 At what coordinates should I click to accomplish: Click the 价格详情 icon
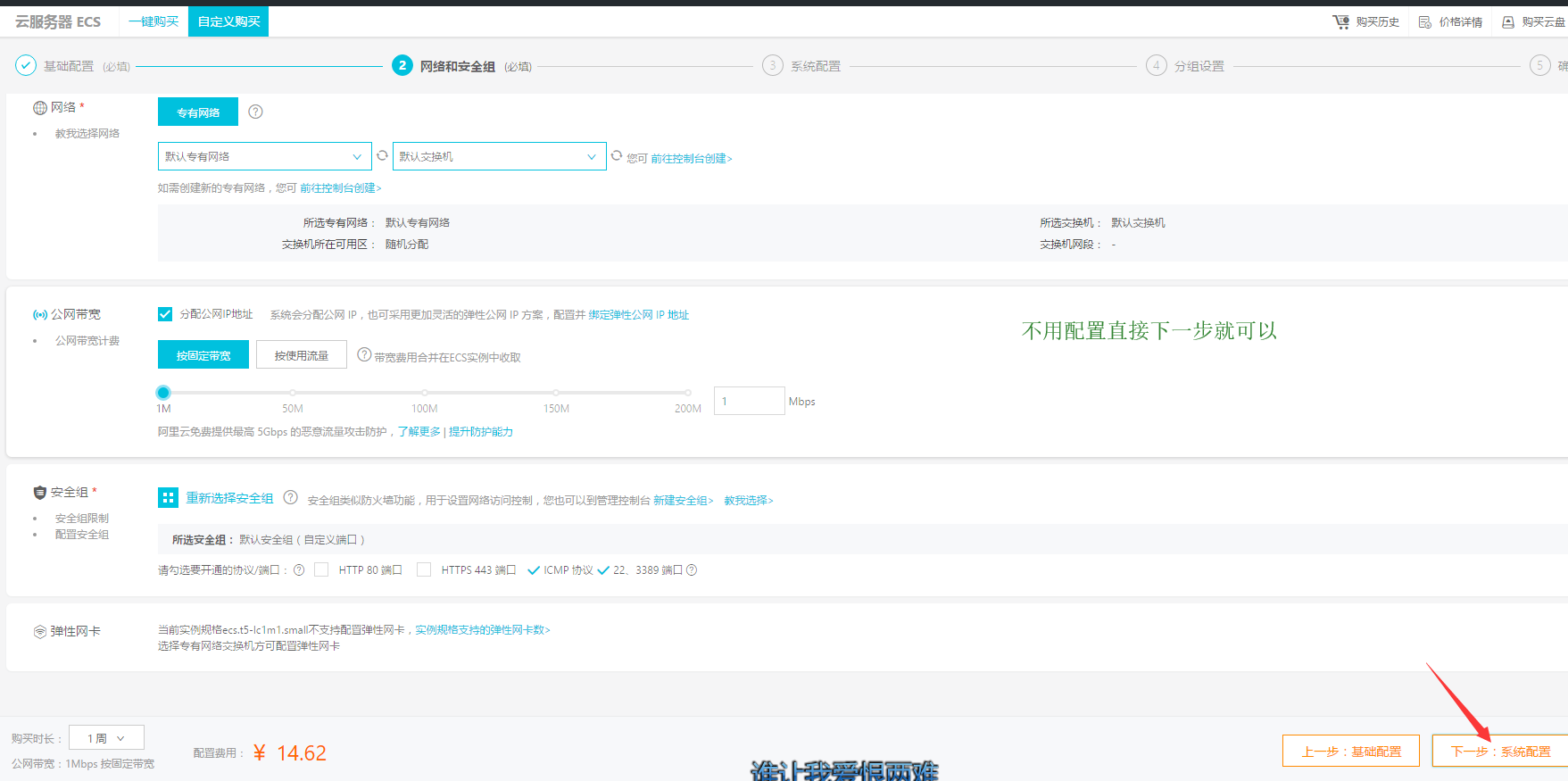coord(1425,21)
